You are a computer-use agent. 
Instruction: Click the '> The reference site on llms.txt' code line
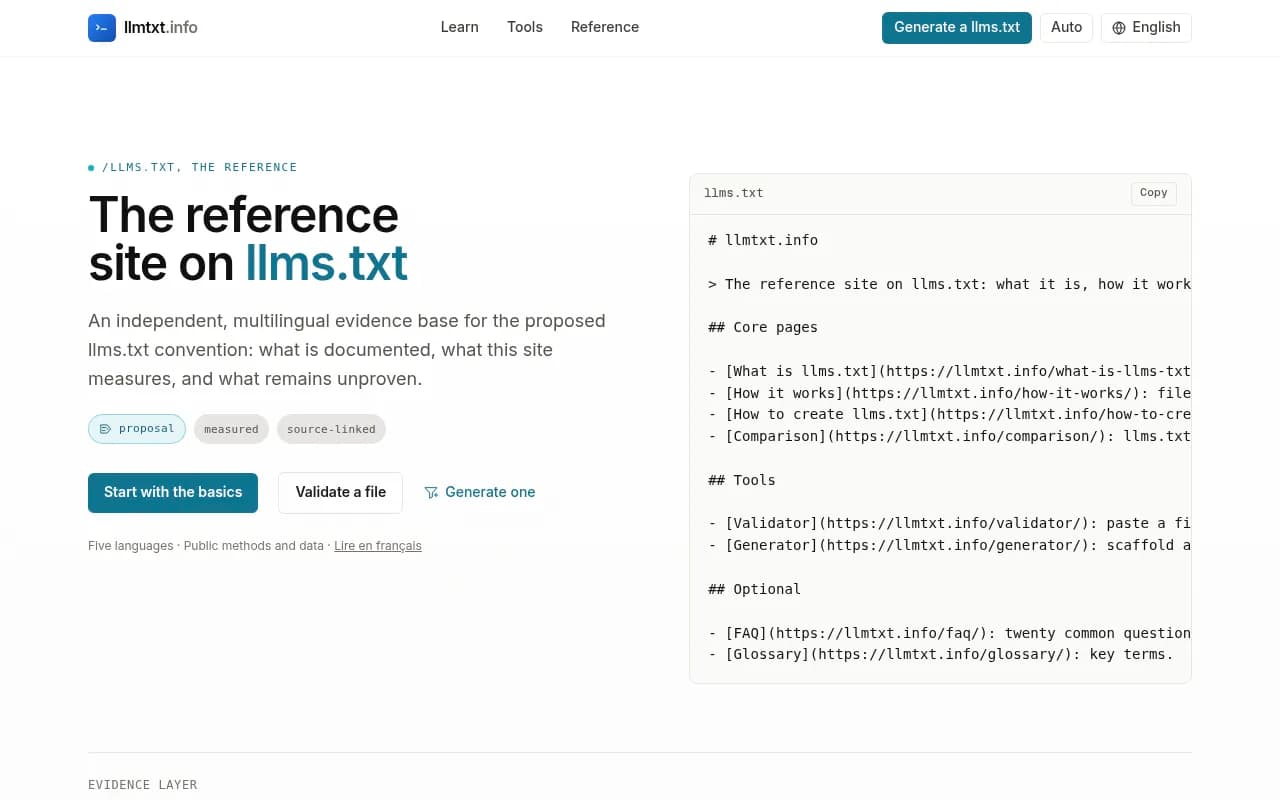pyautogui.click(x=949, y=284)
